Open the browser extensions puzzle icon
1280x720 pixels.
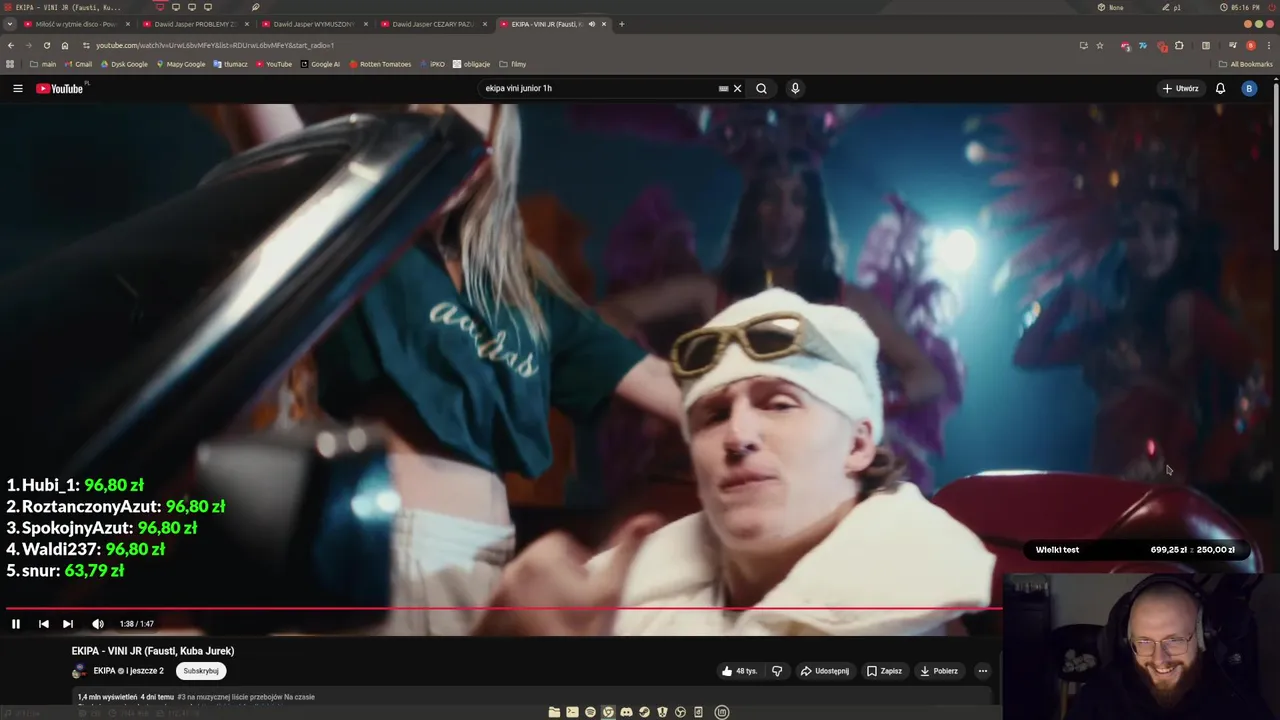[1179, 45]
